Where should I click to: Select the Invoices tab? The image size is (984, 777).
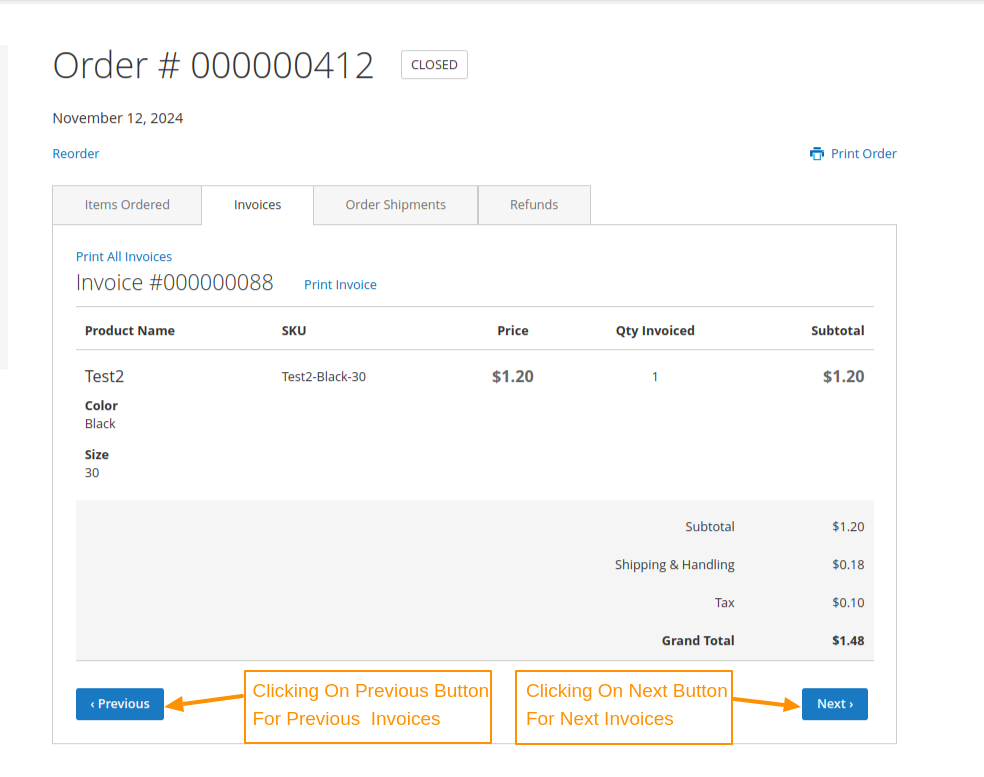click(x=257, y=205)
